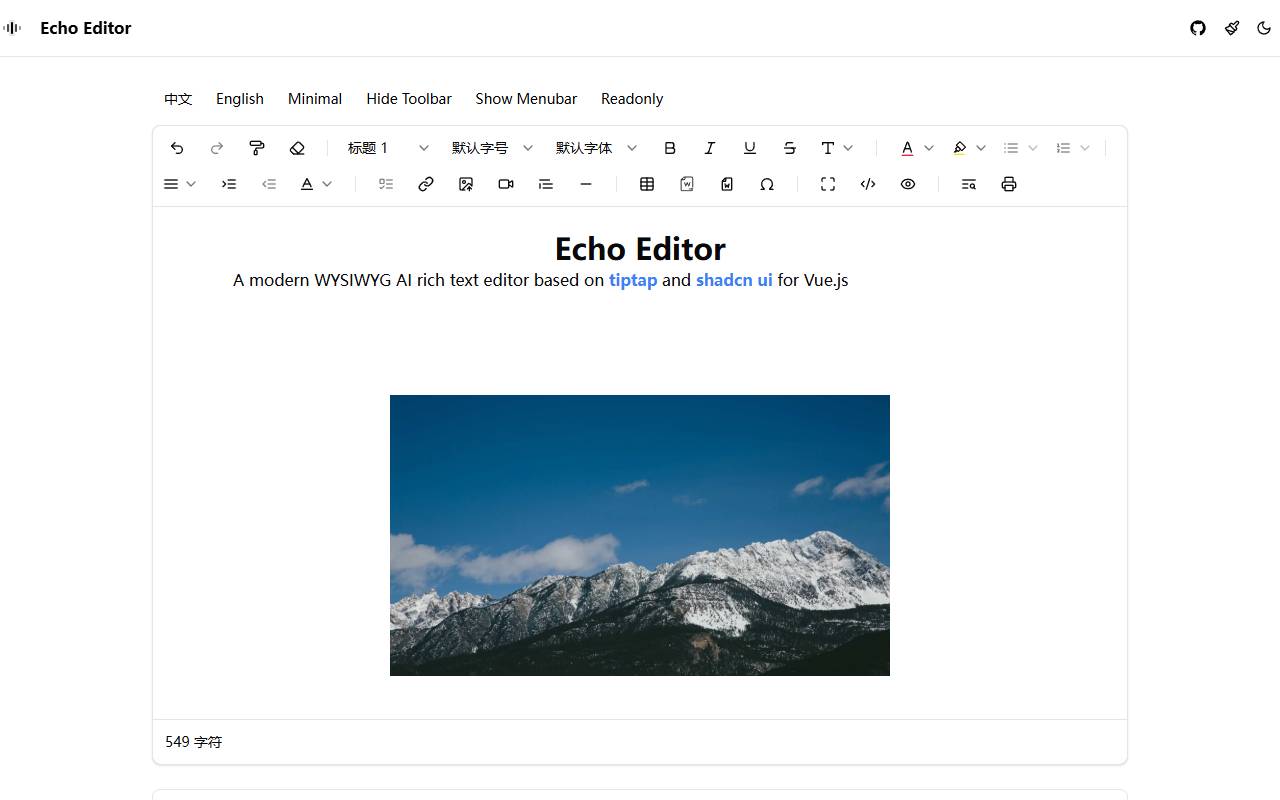Viewport: 1280px width, 800px height.
Task: Toggle strikethrough formatting
Action: pos(790,148)
